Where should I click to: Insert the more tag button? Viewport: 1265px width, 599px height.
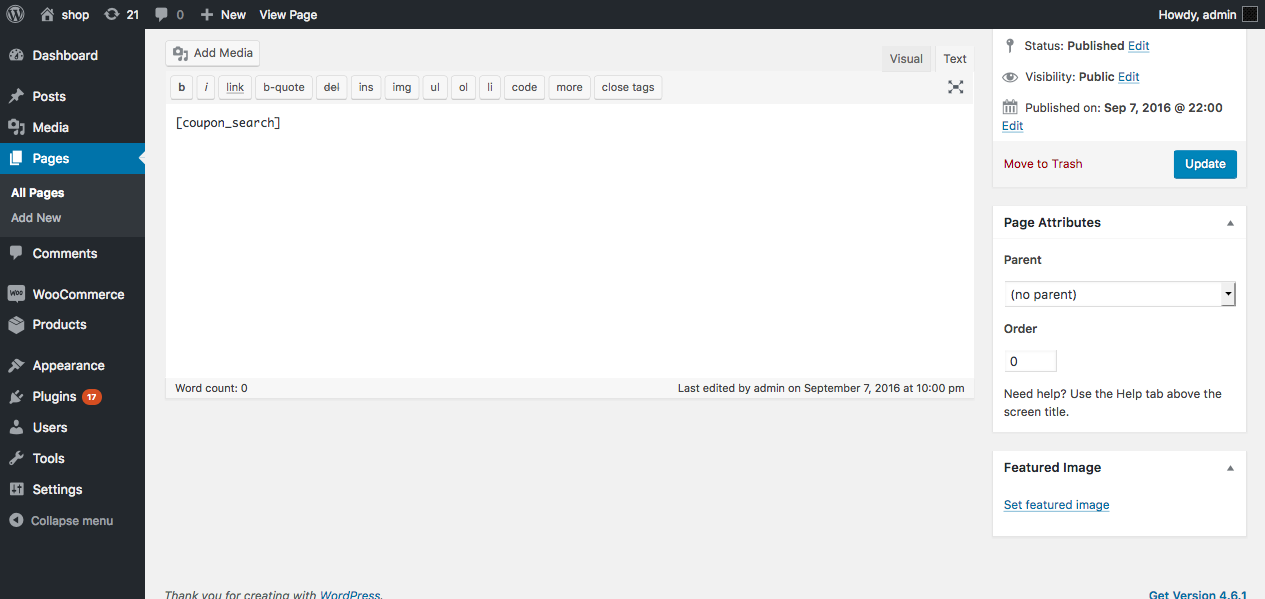[570, 87]
